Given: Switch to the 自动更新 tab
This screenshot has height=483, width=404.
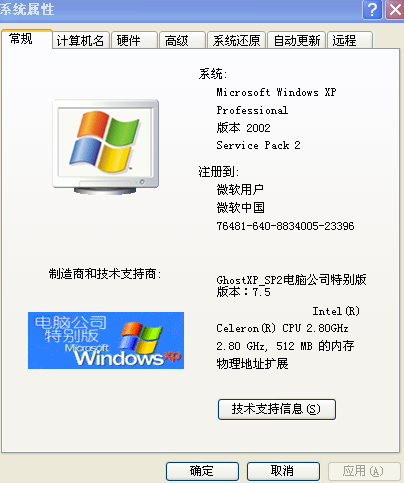Looking at the screenshot, I should 296,40.
